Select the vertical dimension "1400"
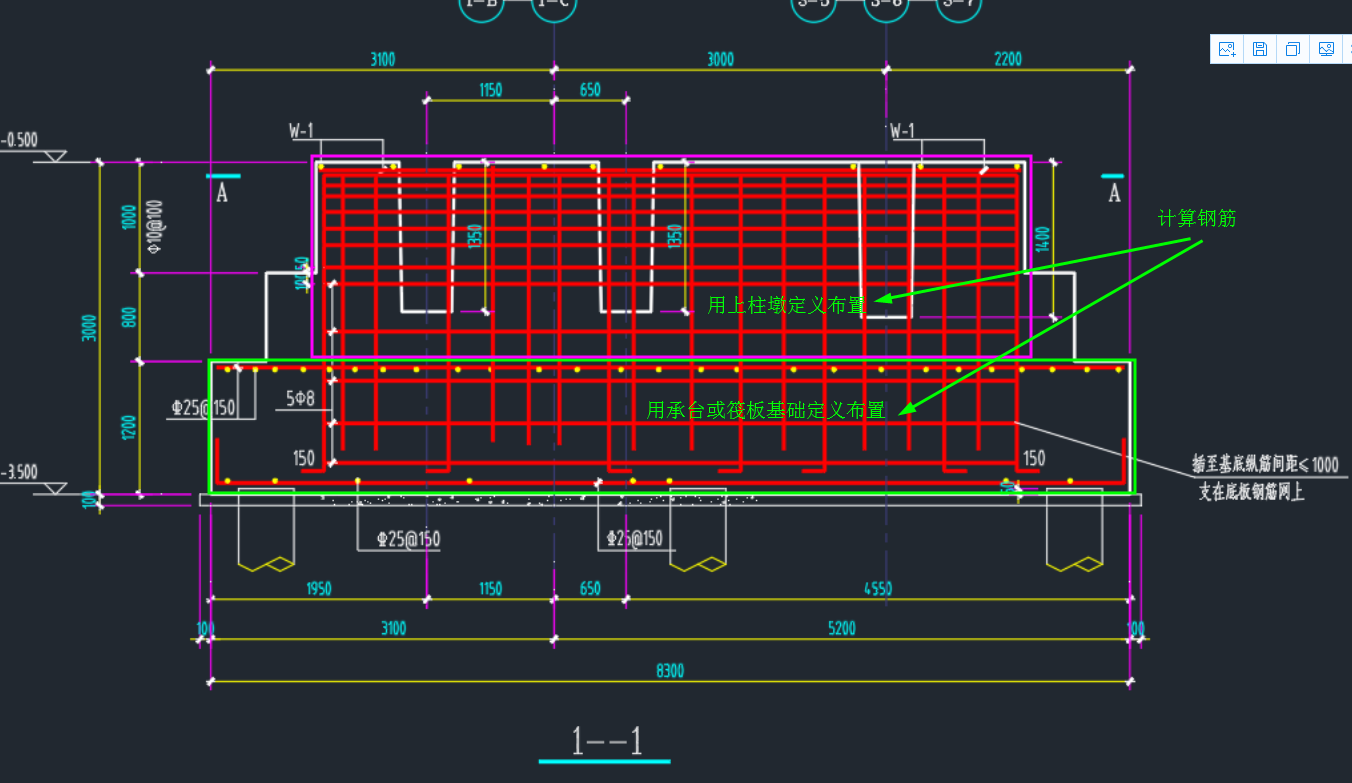Screen dimensions: 1352x783 (x=1043, y=240)
